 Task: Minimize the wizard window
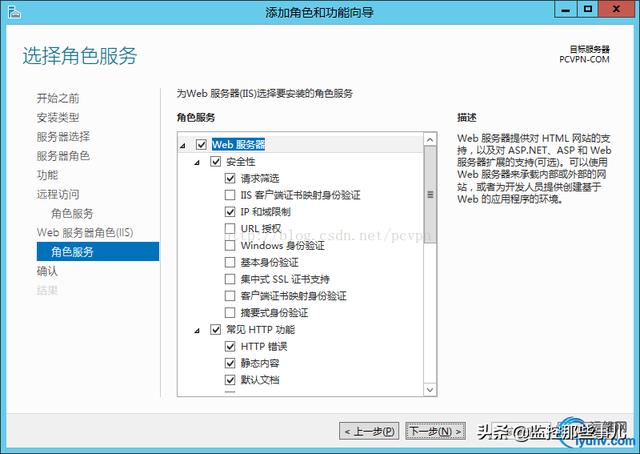[x=566, y=9]
